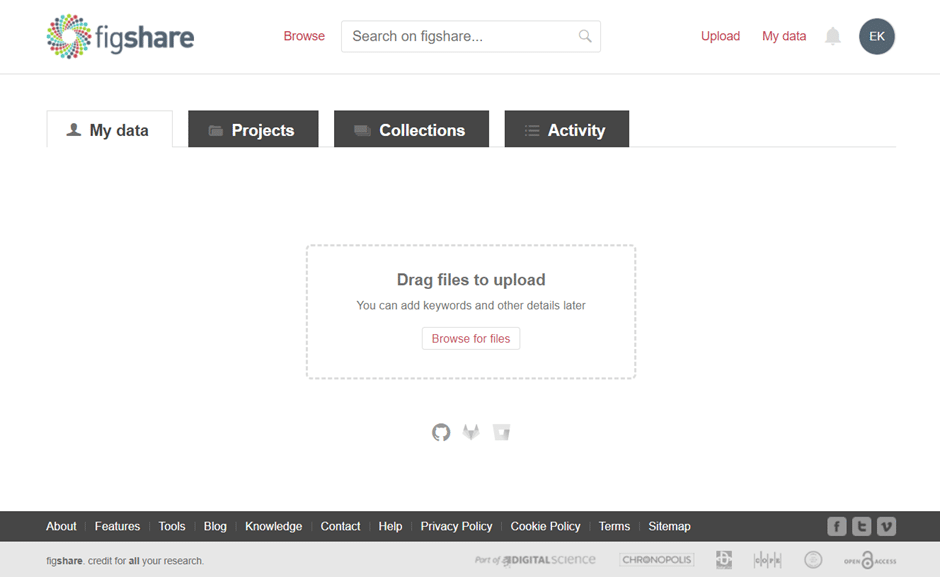Click the search magnifier icon

(585, 36)
